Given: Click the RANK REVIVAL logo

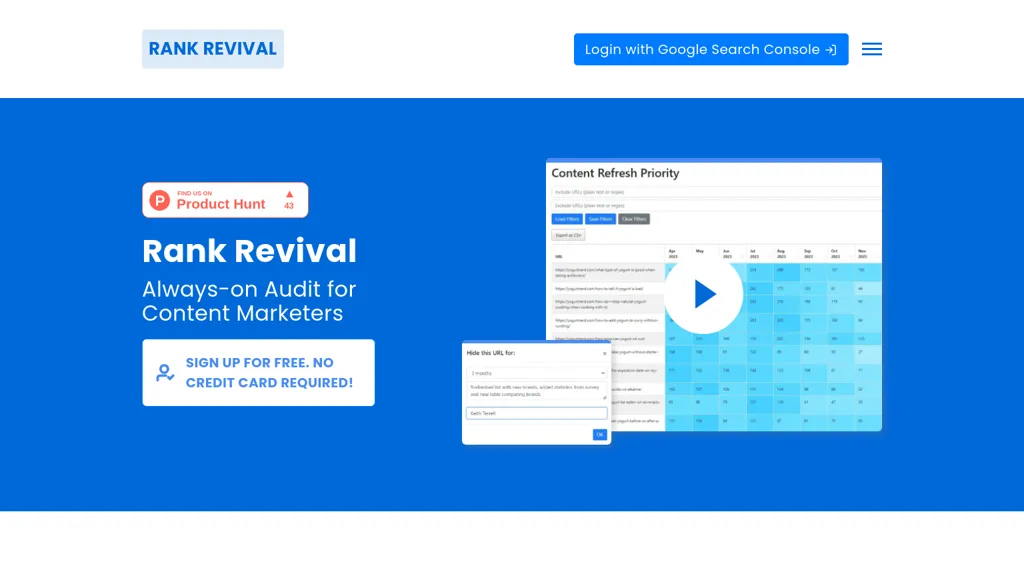Looking at the screenshot, I should (213, 49).
